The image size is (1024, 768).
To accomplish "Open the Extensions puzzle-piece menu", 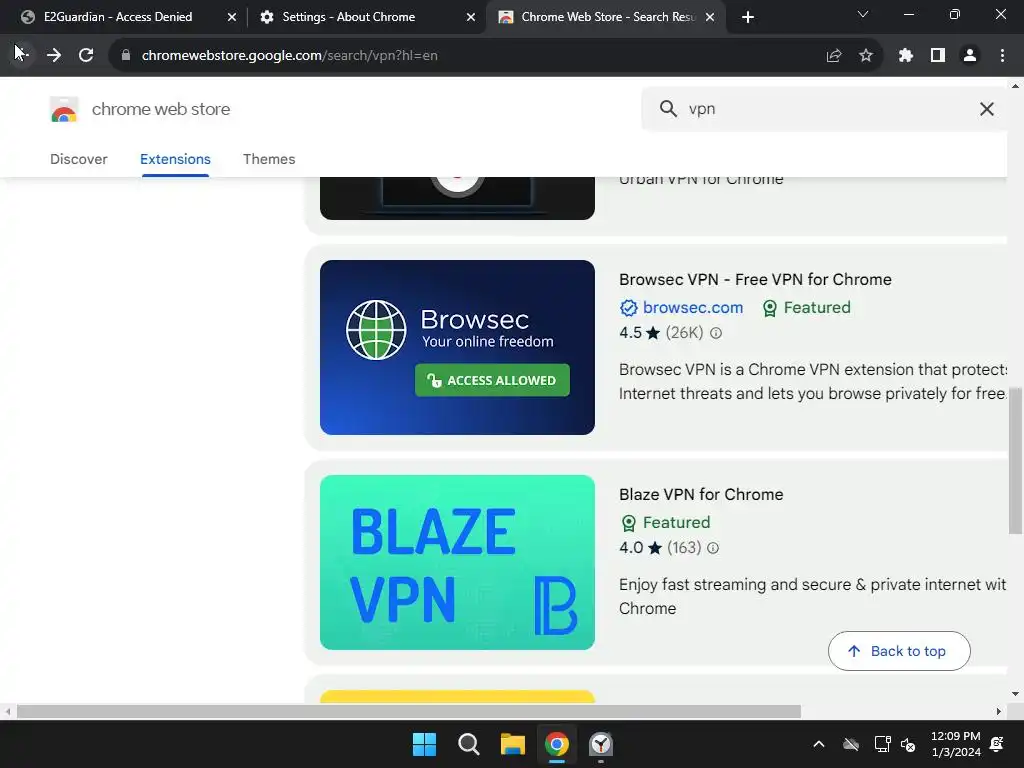I will point(906,56).
